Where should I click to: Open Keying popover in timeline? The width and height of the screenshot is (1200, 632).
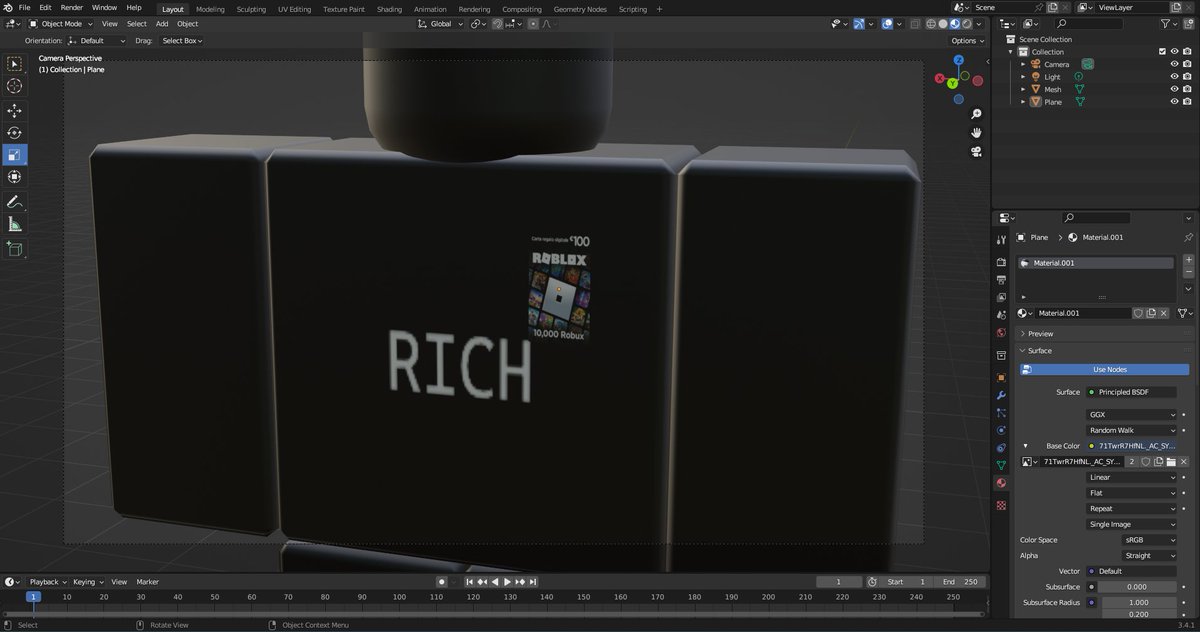(87, 581)
